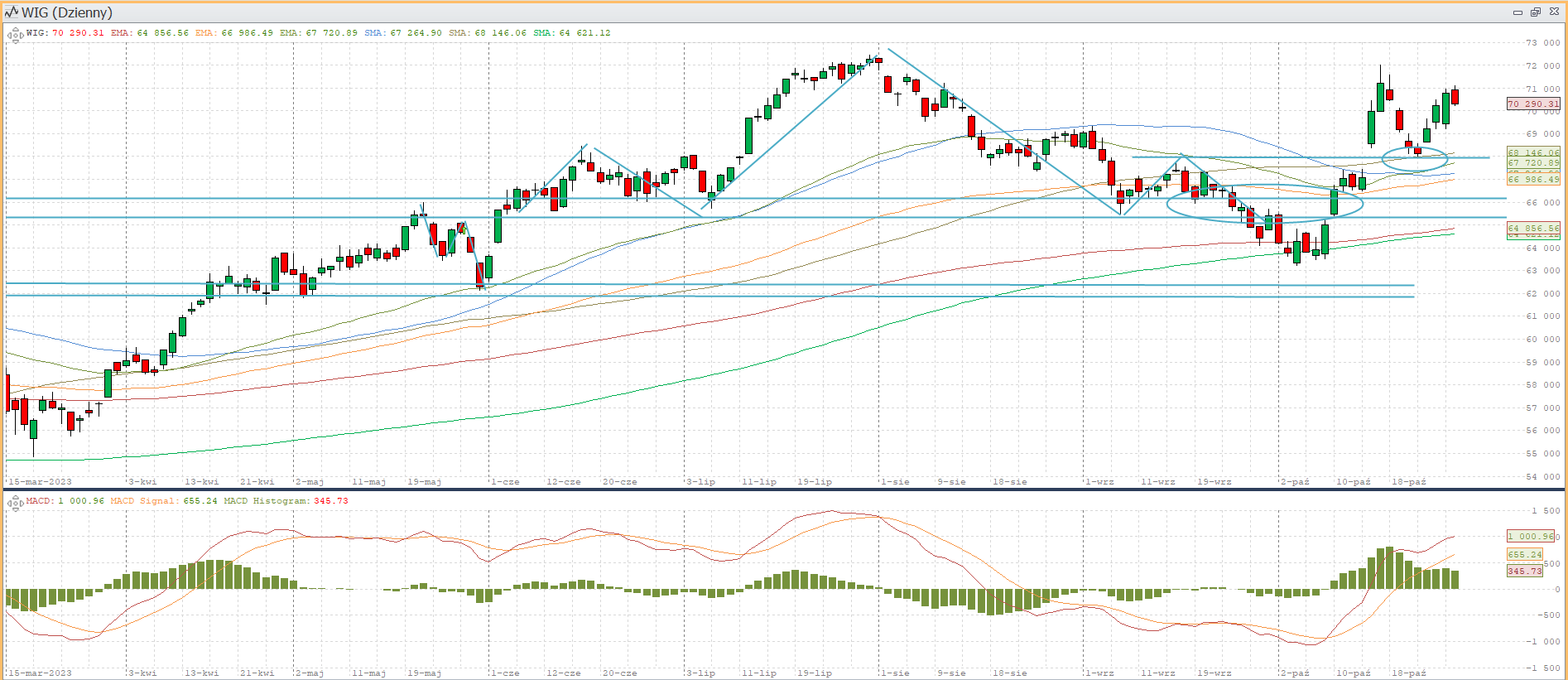The image size is (1568, 680).
Task: Click the divider between price and MACD panes
Action: click(x=782, y=489)
